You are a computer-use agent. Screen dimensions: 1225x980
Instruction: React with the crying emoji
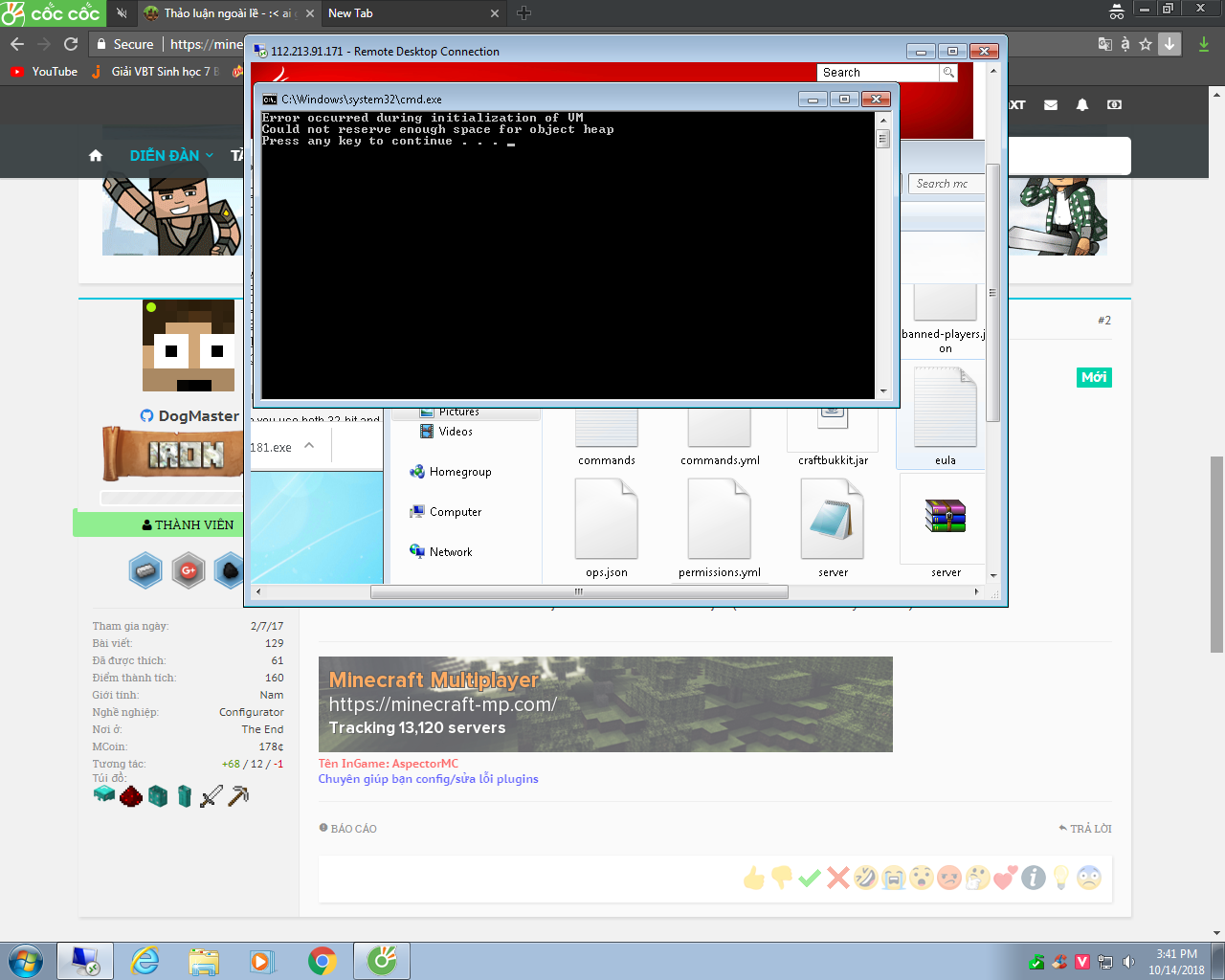pyautogui.click(x=894, y=878)
